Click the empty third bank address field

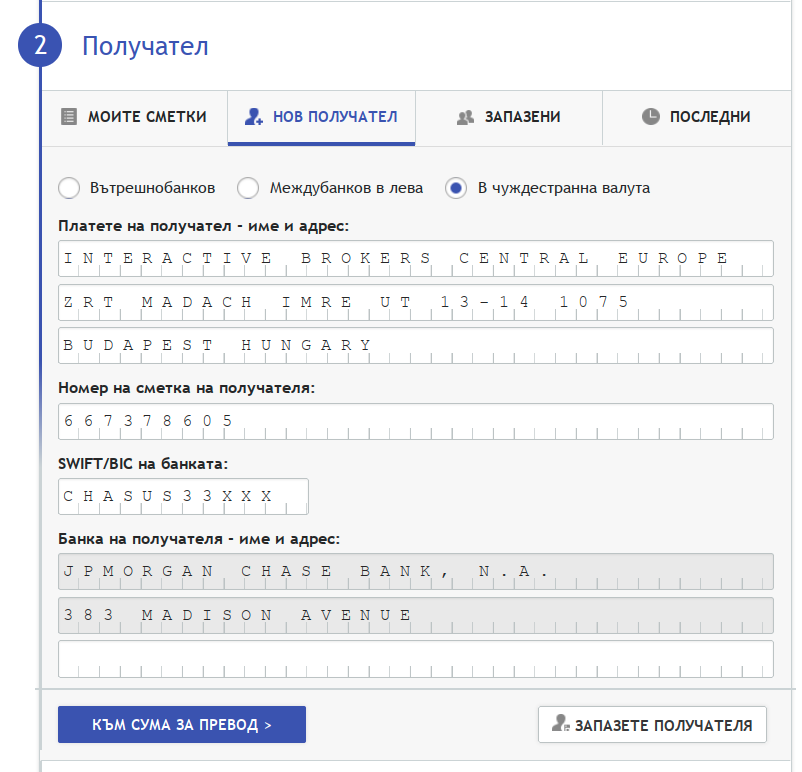pyautogui.click(x=416, y=659)
